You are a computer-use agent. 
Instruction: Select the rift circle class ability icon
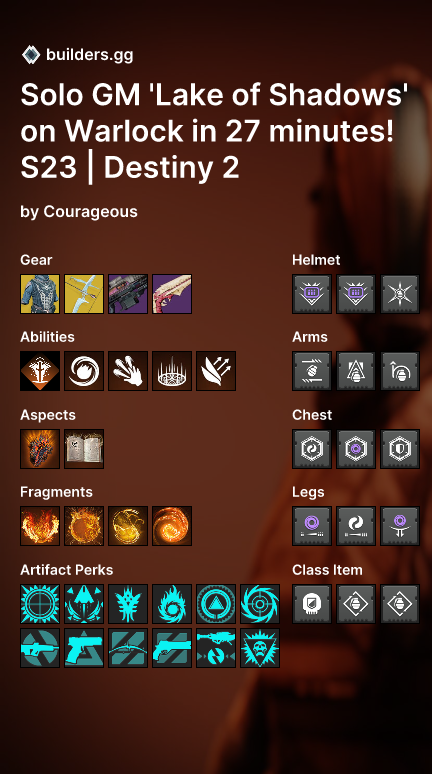172,371
